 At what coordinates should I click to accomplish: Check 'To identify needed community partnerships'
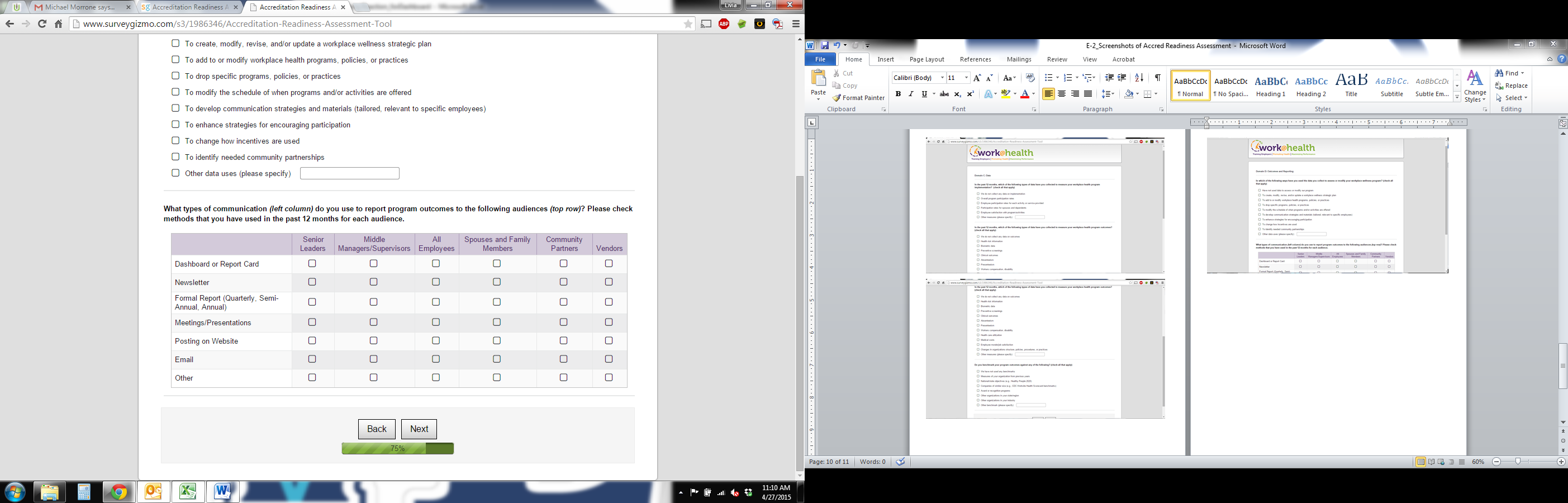(x=175, y=156)
